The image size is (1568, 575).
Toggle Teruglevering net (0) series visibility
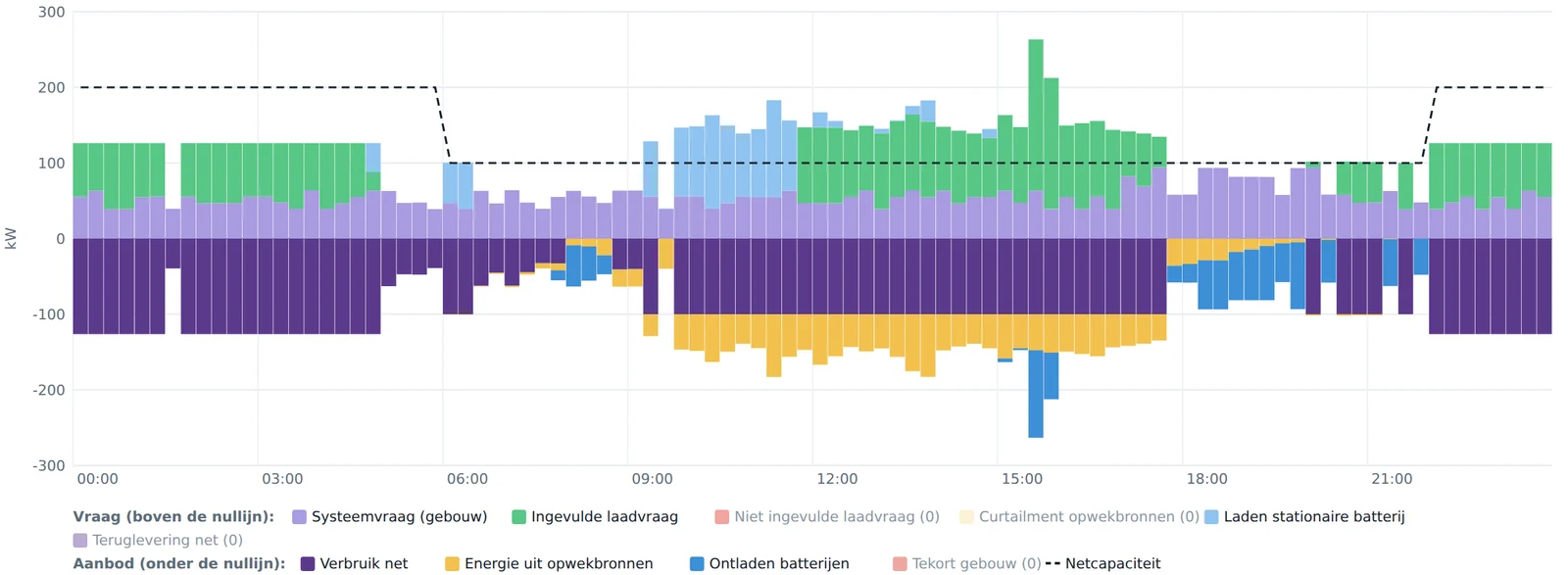click(168, 540)
